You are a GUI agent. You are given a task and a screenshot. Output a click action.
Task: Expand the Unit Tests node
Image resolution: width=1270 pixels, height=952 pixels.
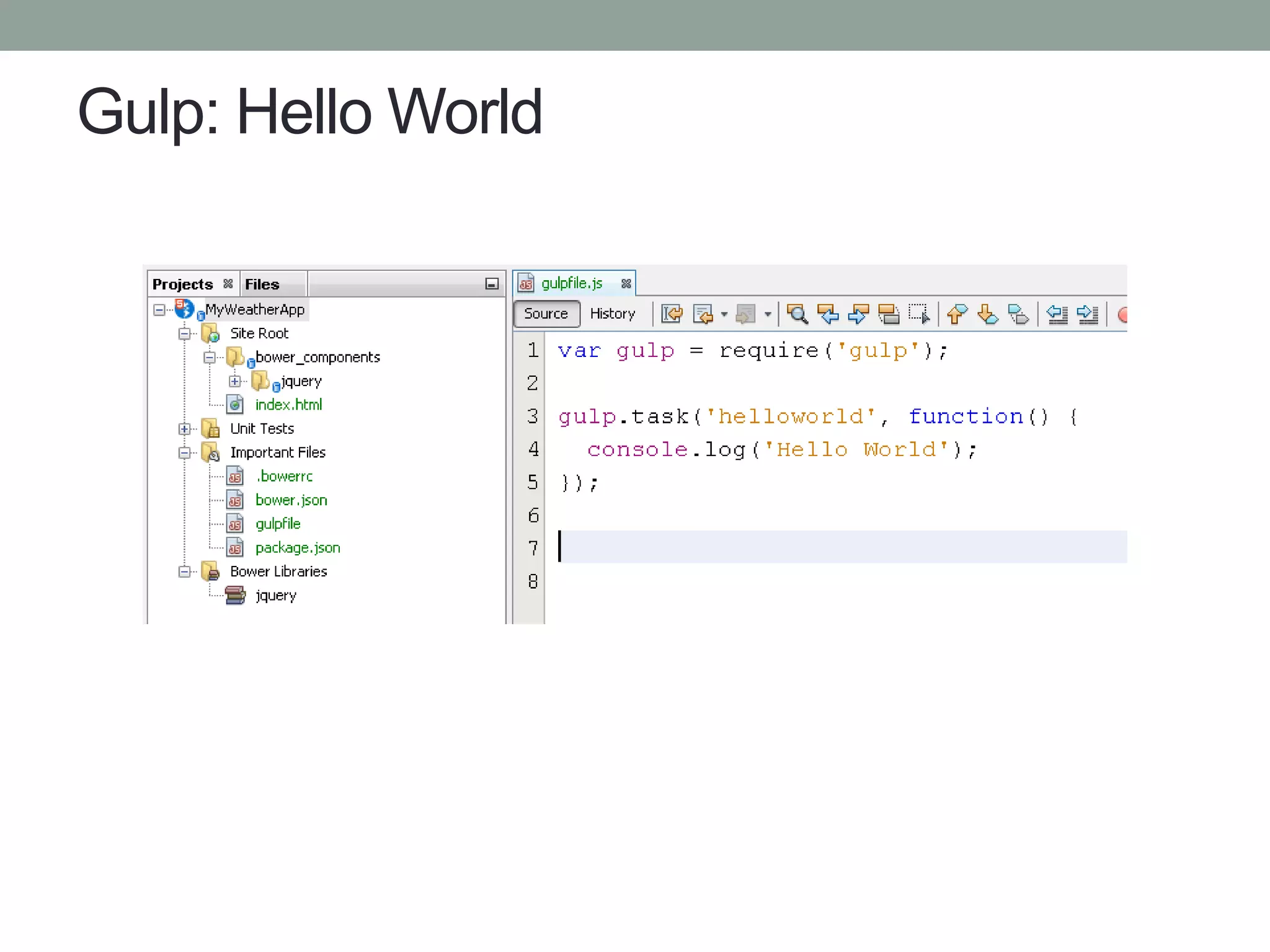click(x=184, y=429)
